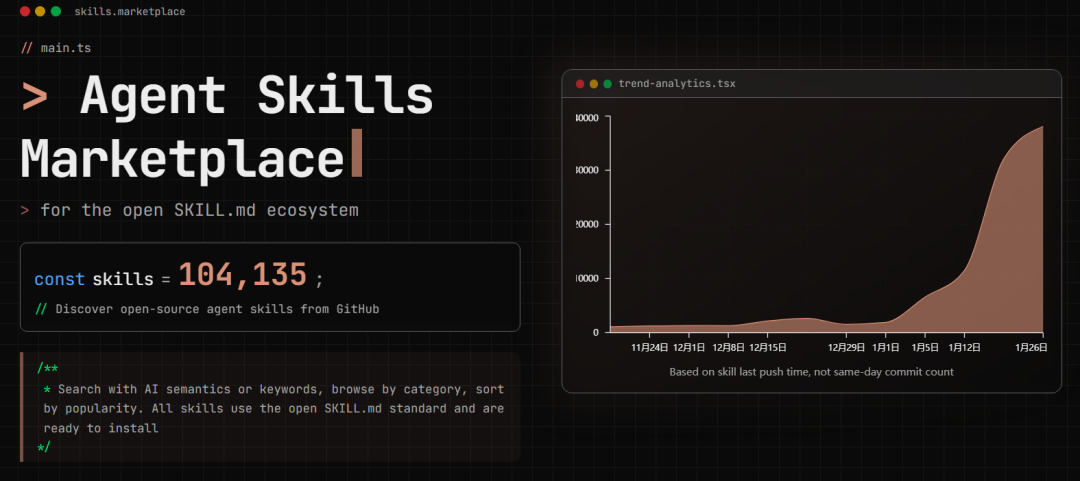Click the Discover open-source agent skills comment
1080x481 pixels.
click(x=207, y=309)
